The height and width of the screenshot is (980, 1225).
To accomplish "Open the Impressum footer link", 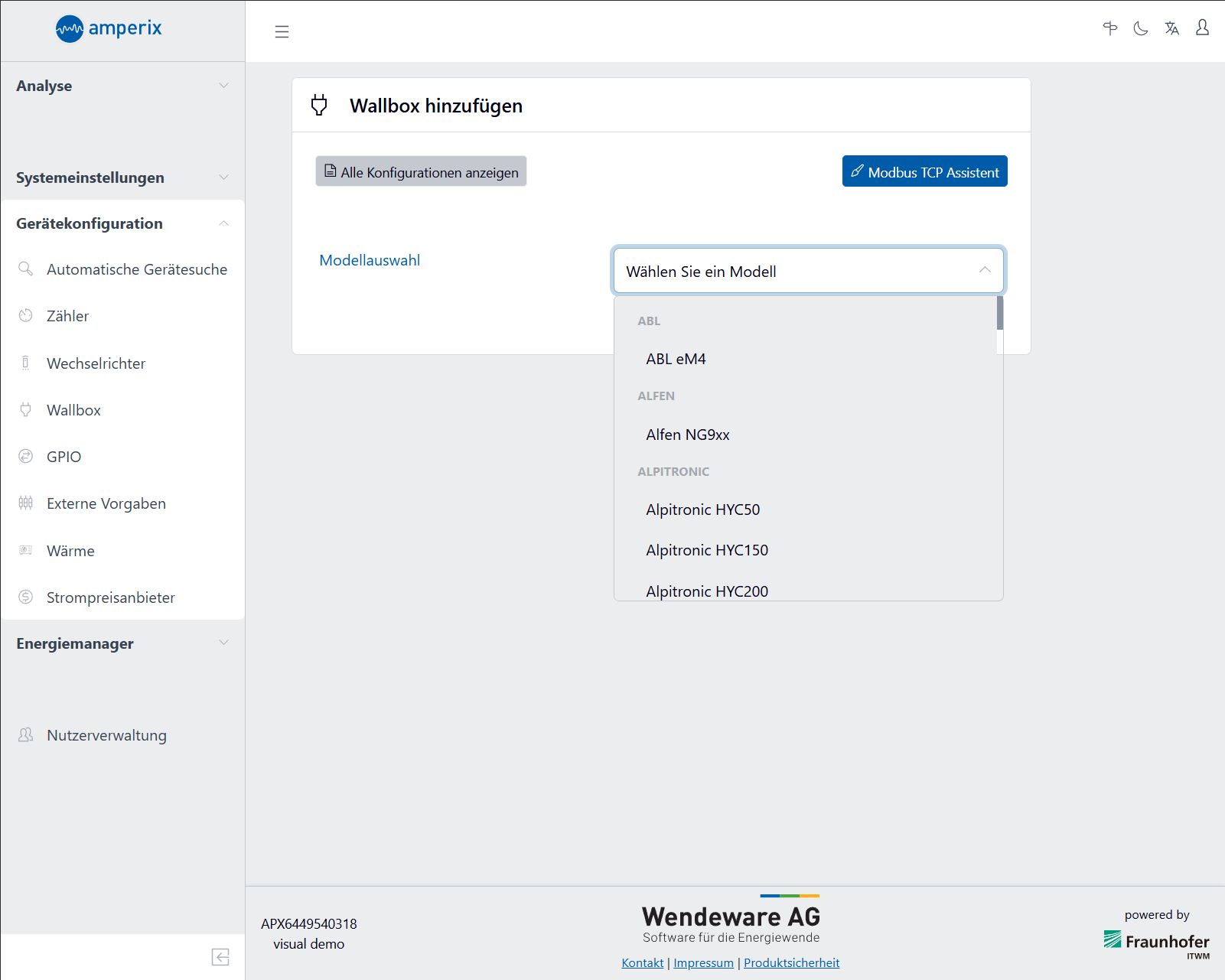I will [703, 962].
